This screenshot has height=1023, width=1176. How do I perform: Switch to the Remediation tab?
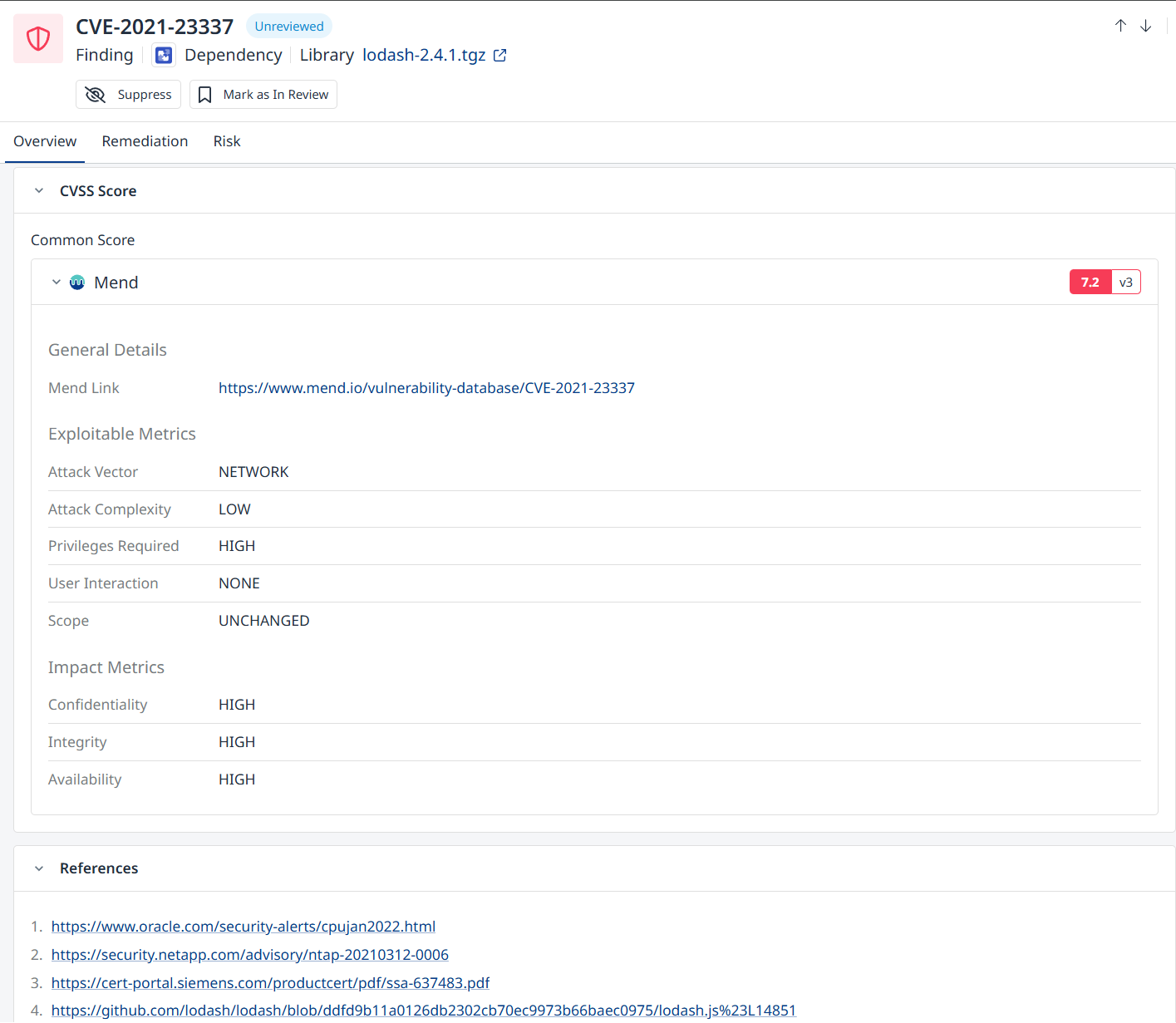[x=145, y=141]
